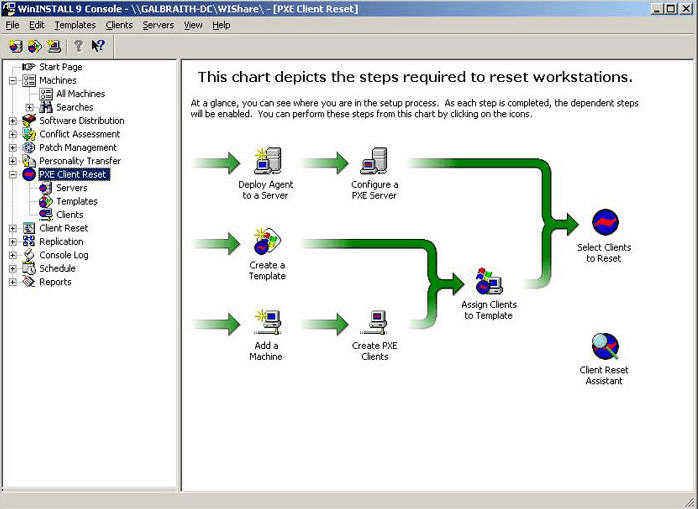This screenshot has height=509, width=698.
Task: Click the first toolbar icon with red-blue sphere
Action: [16, 46]
